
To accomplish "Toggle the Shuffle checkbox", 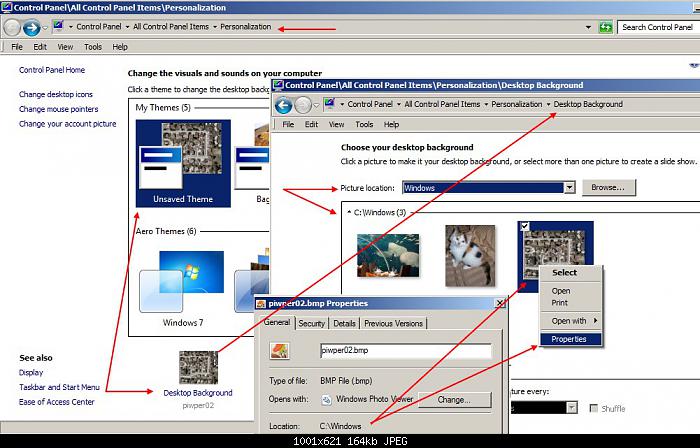I will [x=594, y=408].
